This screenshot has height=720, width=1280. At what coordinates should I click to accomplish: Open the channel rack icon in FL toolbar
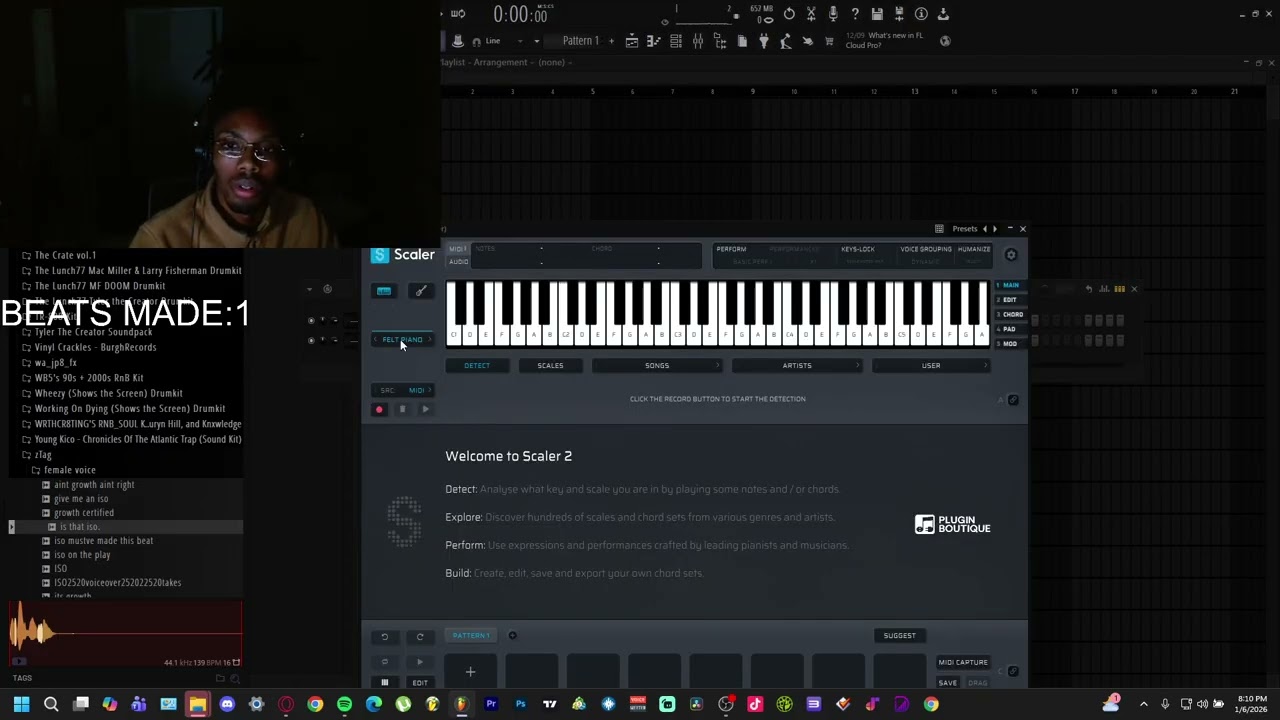tap(676, 41)
